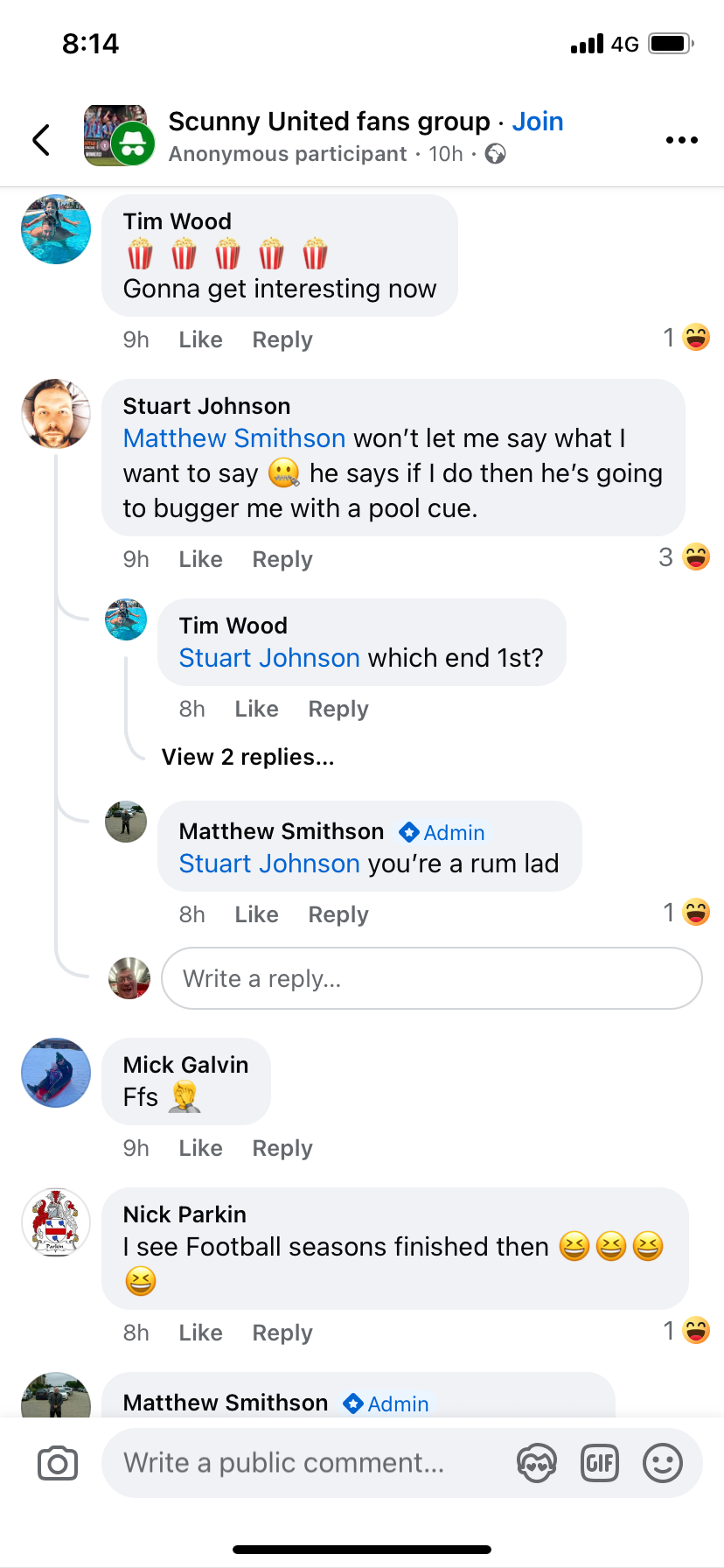The width and height of the screenshot is (724, 1568).
Task: Like Matthew Smithson's rum lad reply
Action: coord(256,914)
